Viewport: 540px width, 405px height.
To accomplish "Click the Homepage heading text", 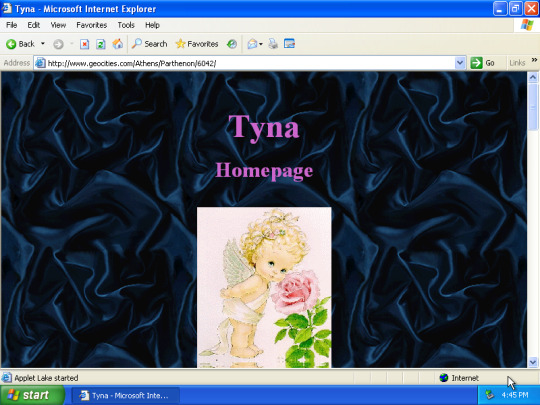I will point(264,170).
